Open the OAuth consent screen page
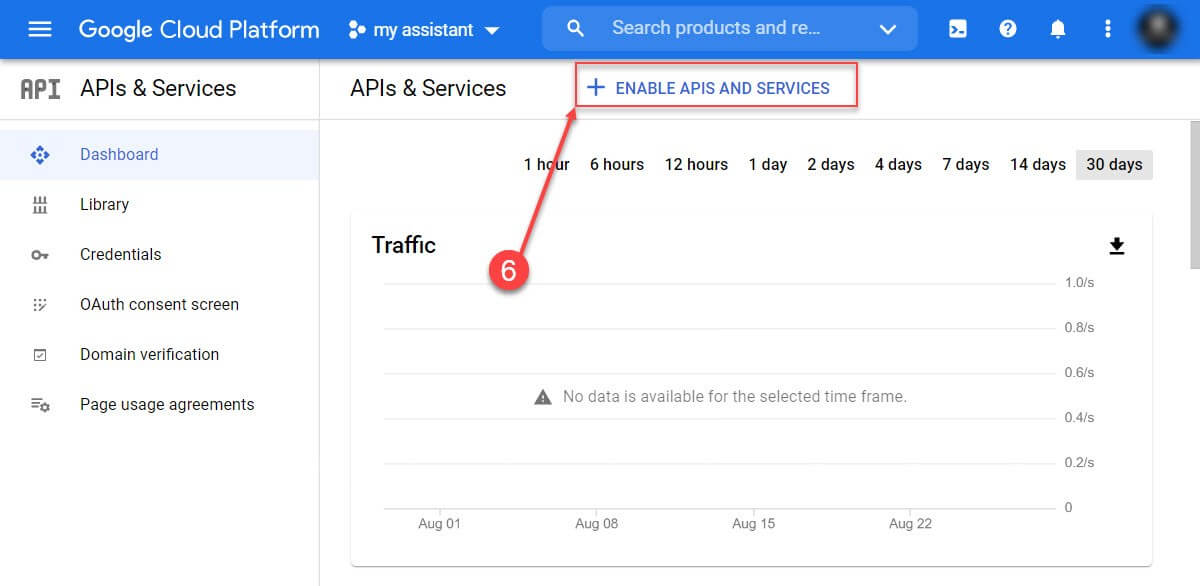This screenshot has height=586, width=1200. click(158, 304)
